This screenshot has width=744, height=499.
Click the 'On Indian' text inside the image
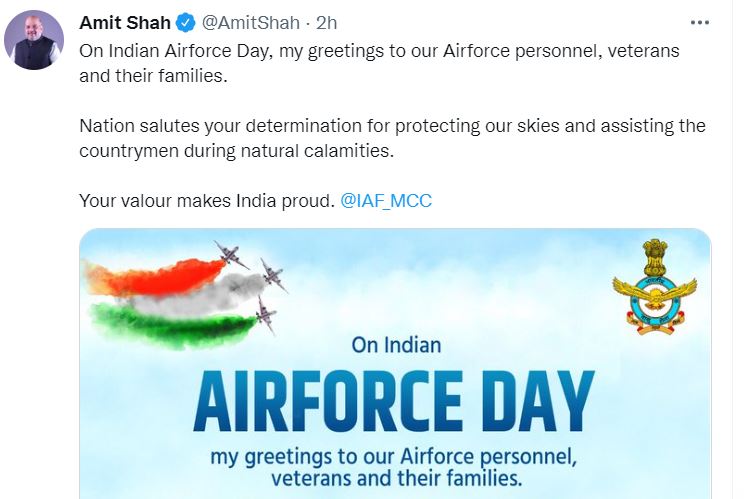click(396, 346)
